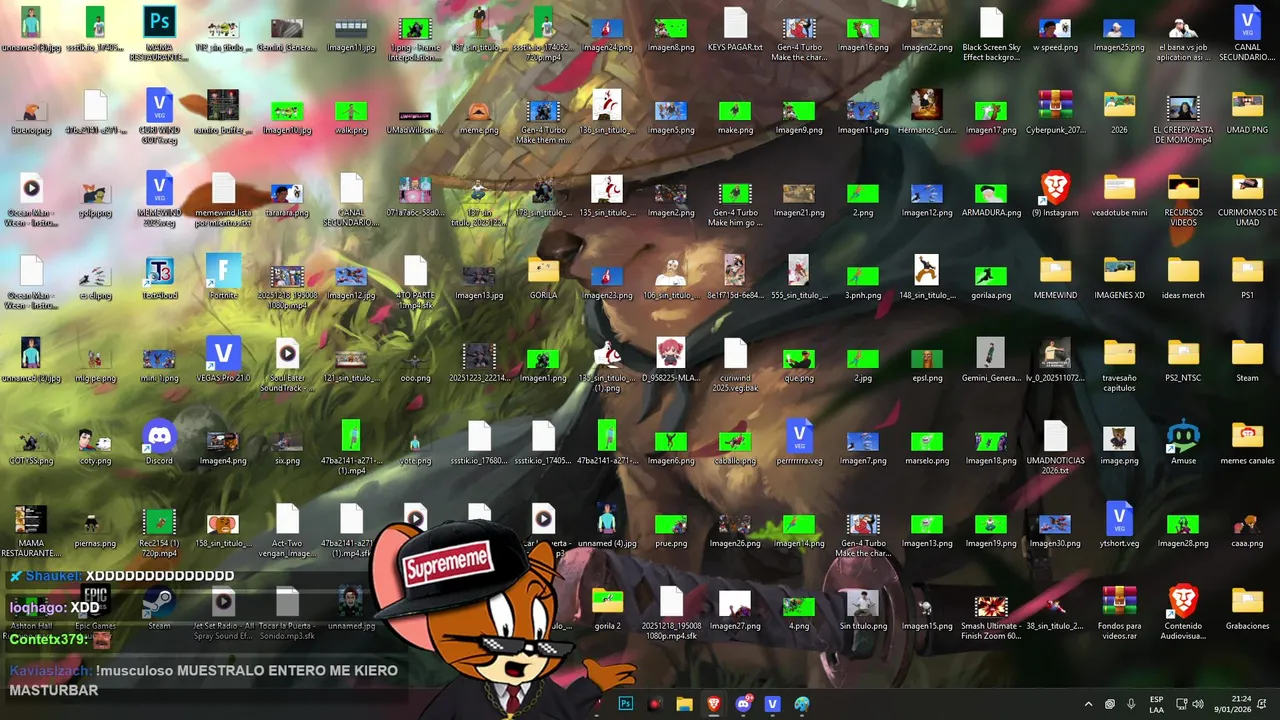Screen dimensions: 1280x720
Task: Select the CURI WIND GOTY.veg project file
Action: point(159,116)
